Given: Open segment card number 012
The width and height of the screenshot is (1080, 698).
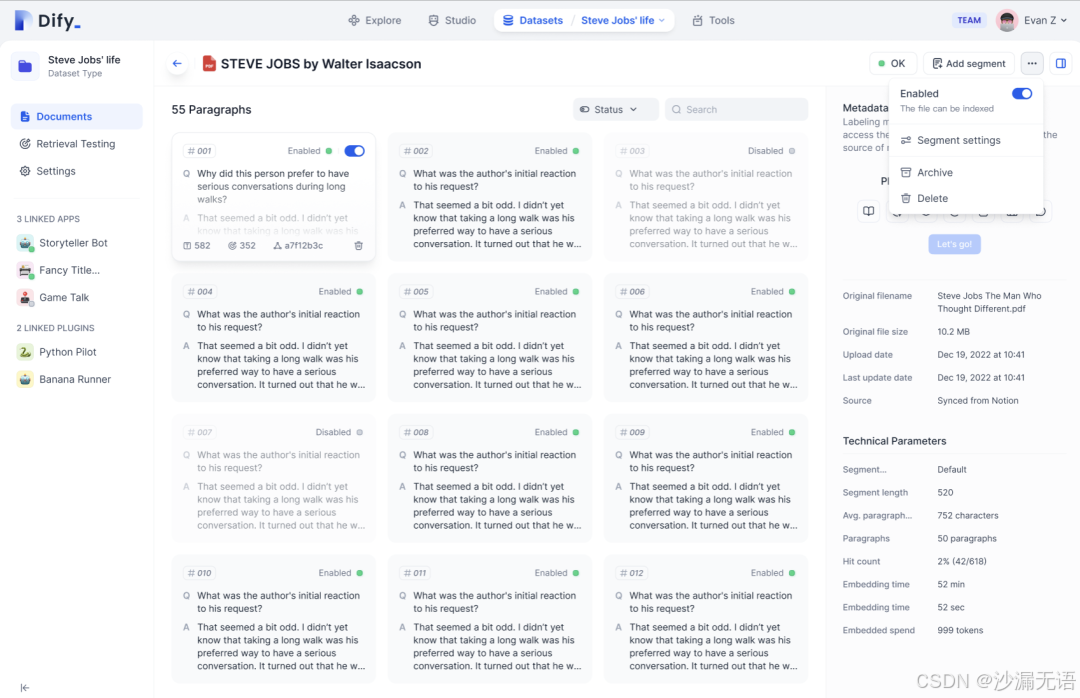Looking at the screenshot, I should tap(706, 619).
